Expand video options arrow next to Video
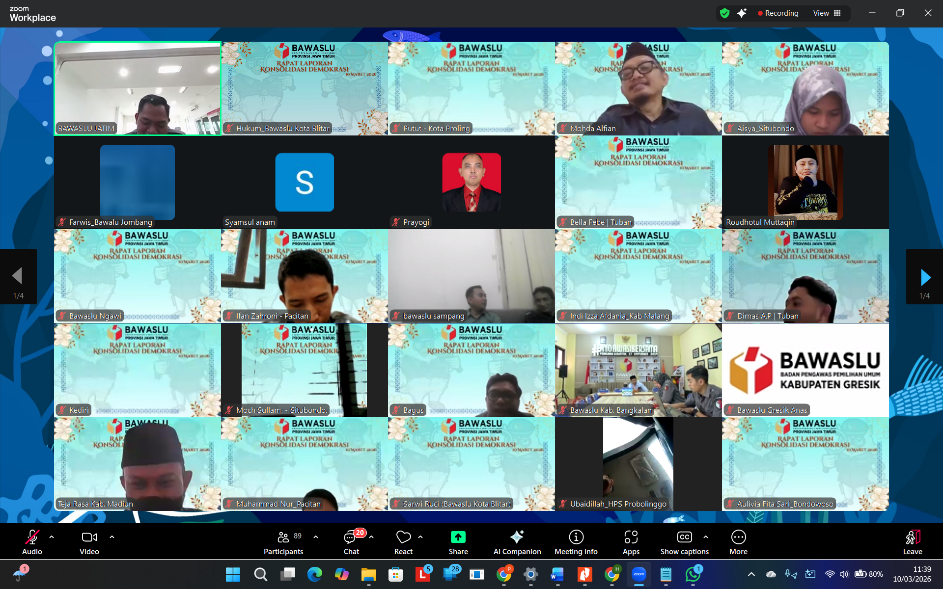This screenshot has height=589, width=943. click(x=112, y=537)
